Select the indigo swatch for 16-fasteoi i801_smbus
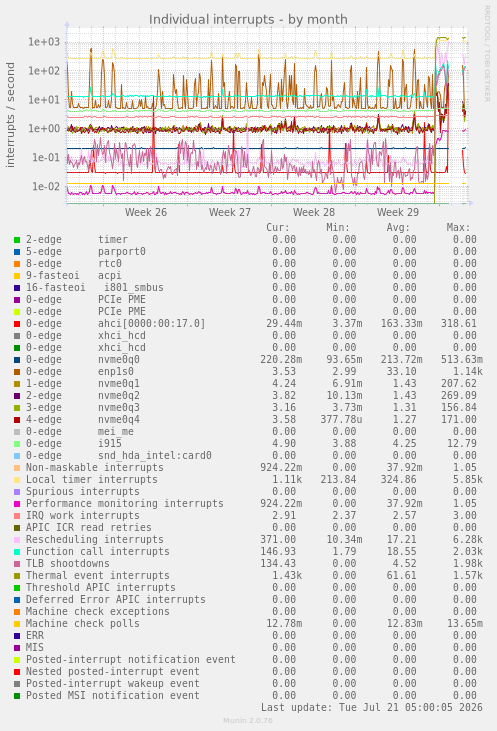The height and width of the screenshot is (731, 497). click(17, 288)
